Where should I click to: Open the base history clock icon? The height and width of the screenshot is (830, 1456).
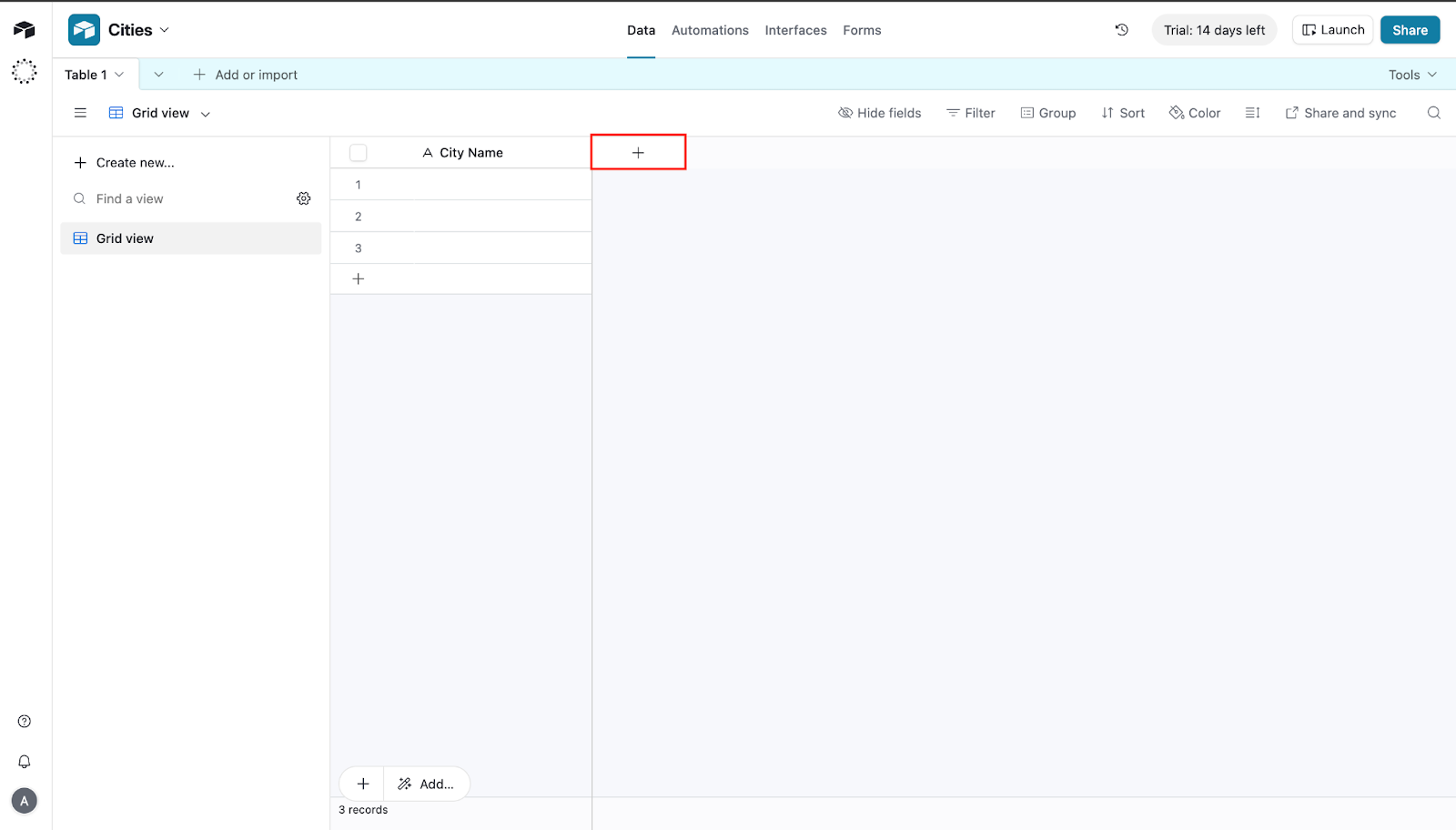pos(1122,30)
